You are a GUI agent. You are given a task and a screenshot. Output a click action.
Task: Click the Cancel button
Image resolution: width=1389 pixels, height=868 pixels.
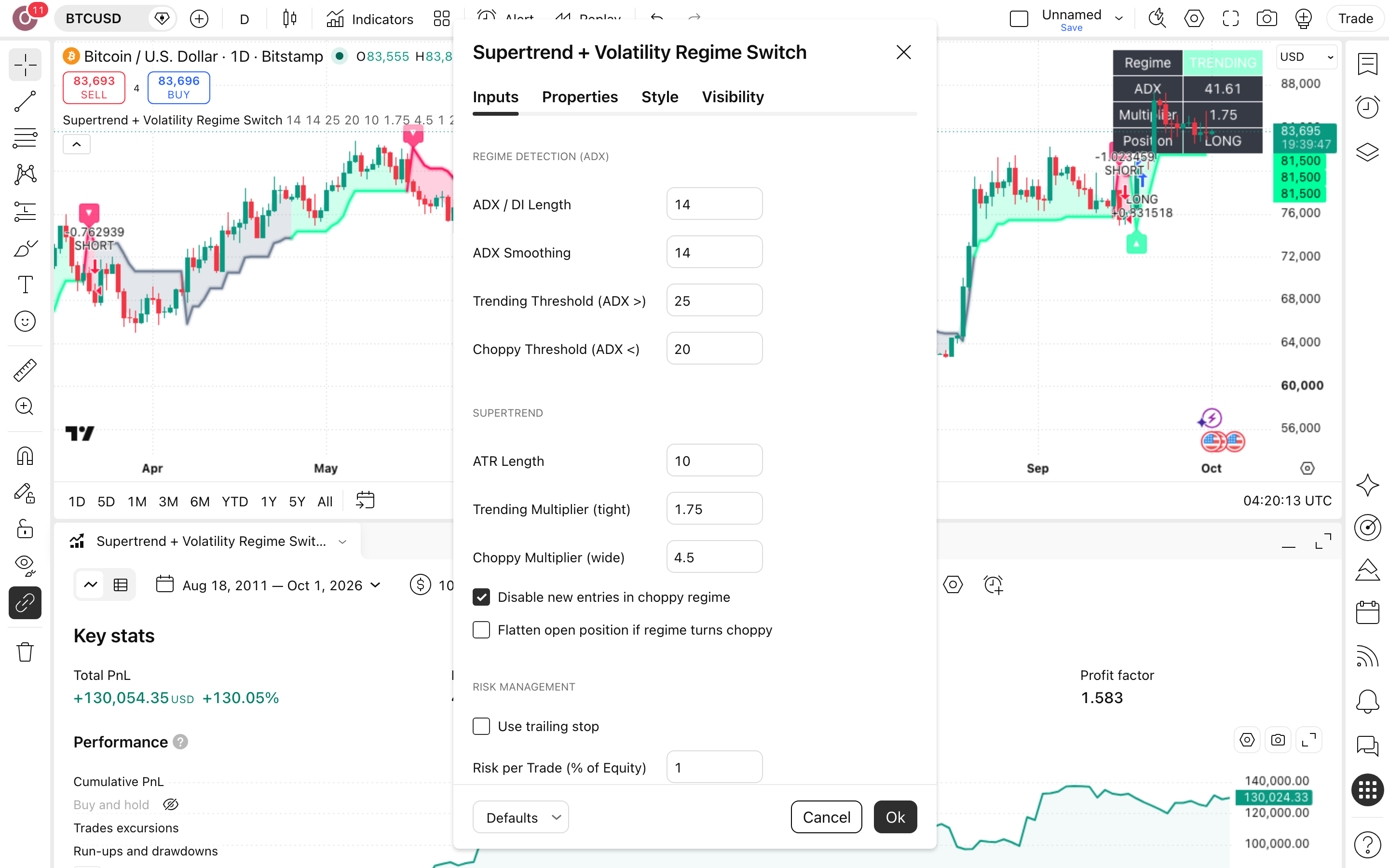(826, 817)
